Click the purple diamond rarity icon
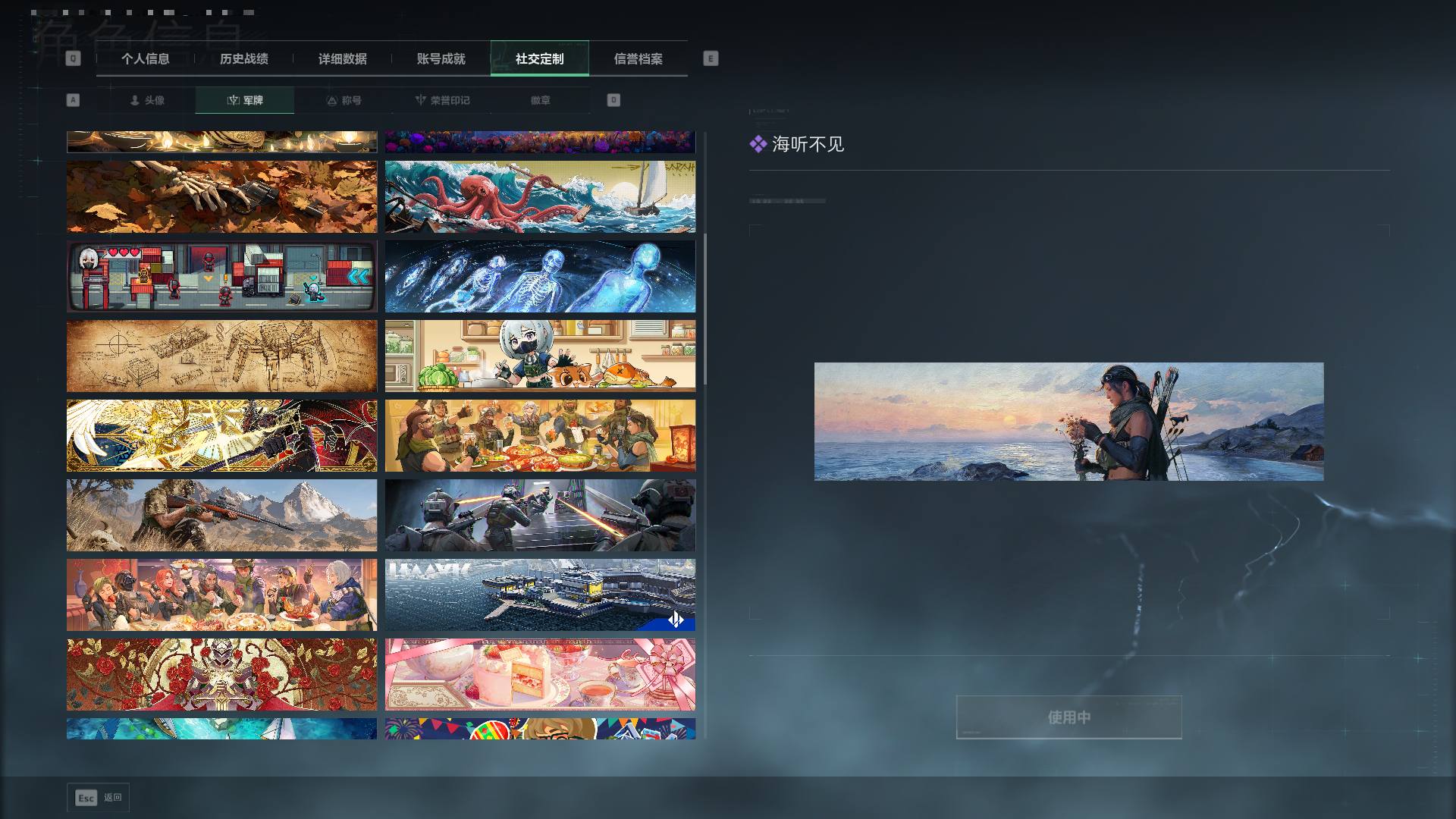The height and width of the screenshot is (819, 1456). [x=758, y=144]
